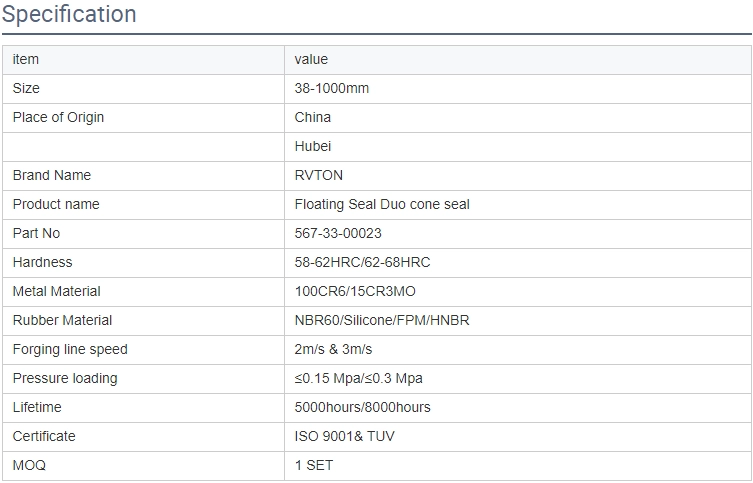Click the Pressure loading value cell
The width and height of the screenshot is (753, 483).
click(x=518, y=379)
